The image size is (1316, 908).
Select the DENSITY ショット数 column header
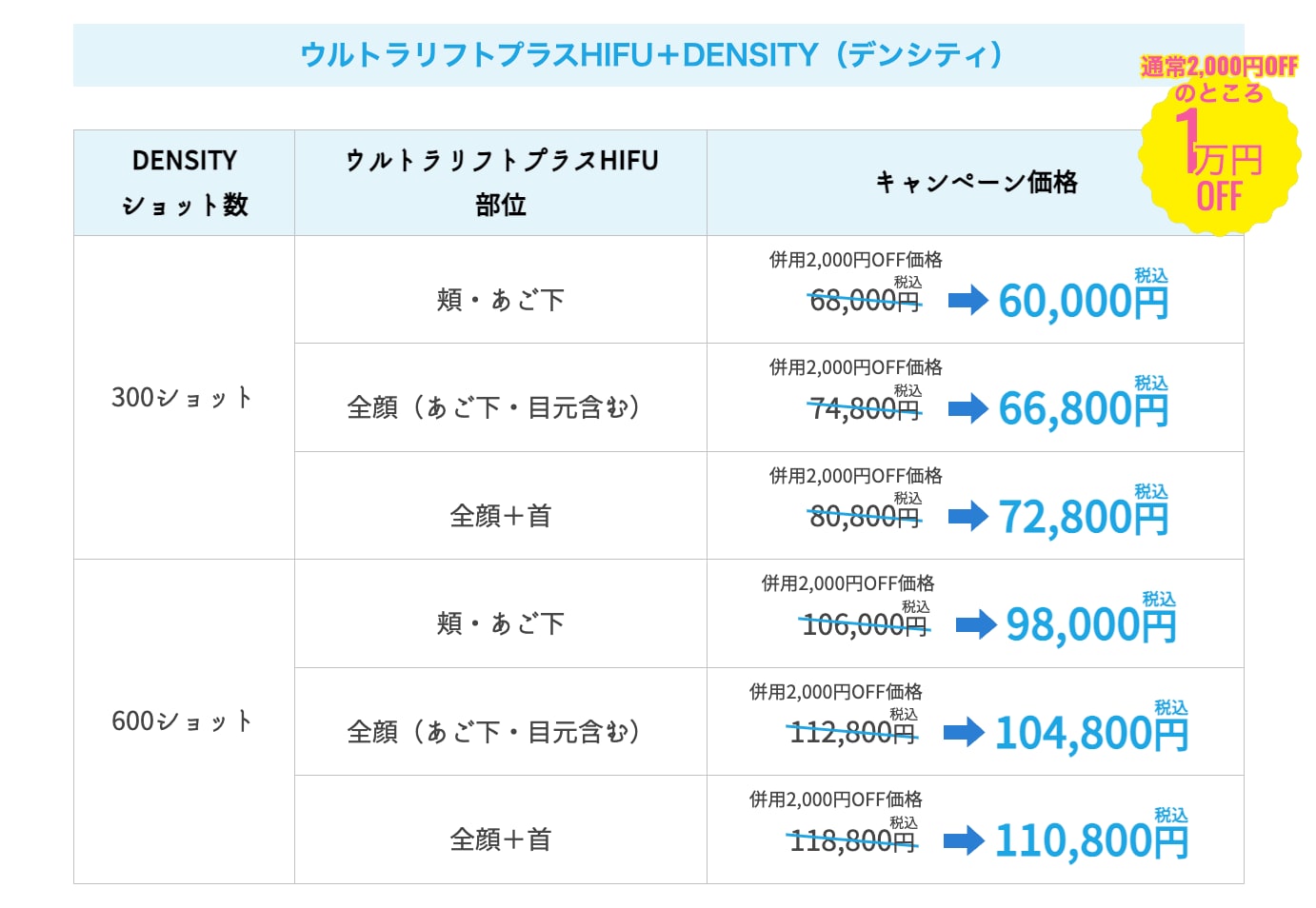[x=185, y=183]
